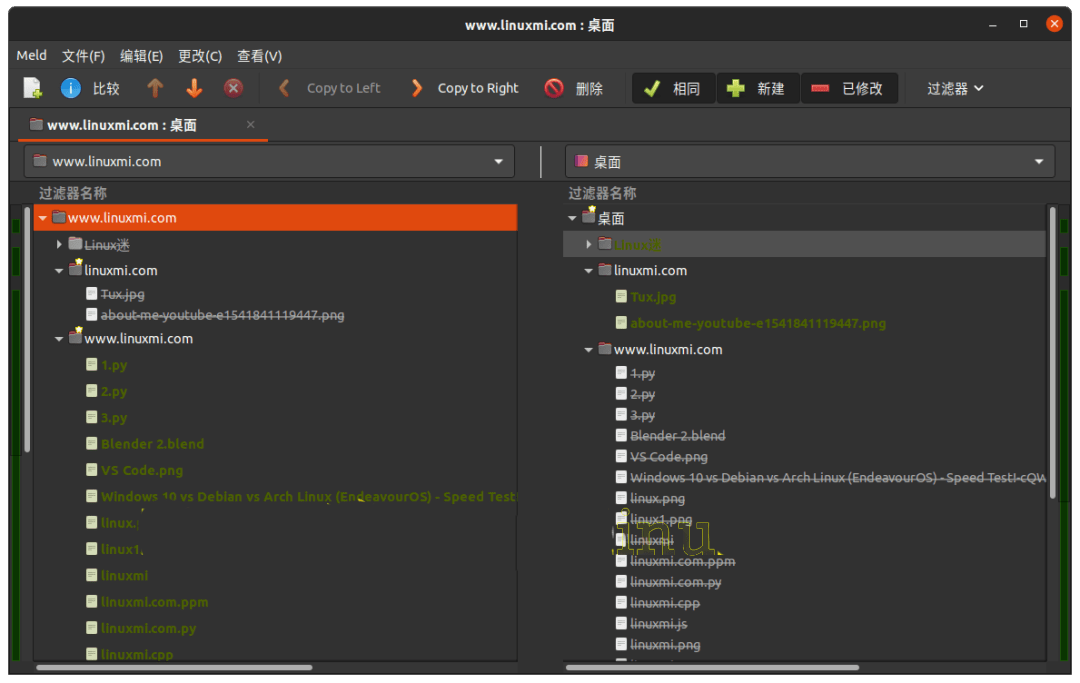Go to previous change with up arrow
Screen dimensions: 1080x683
pos(155,88)
